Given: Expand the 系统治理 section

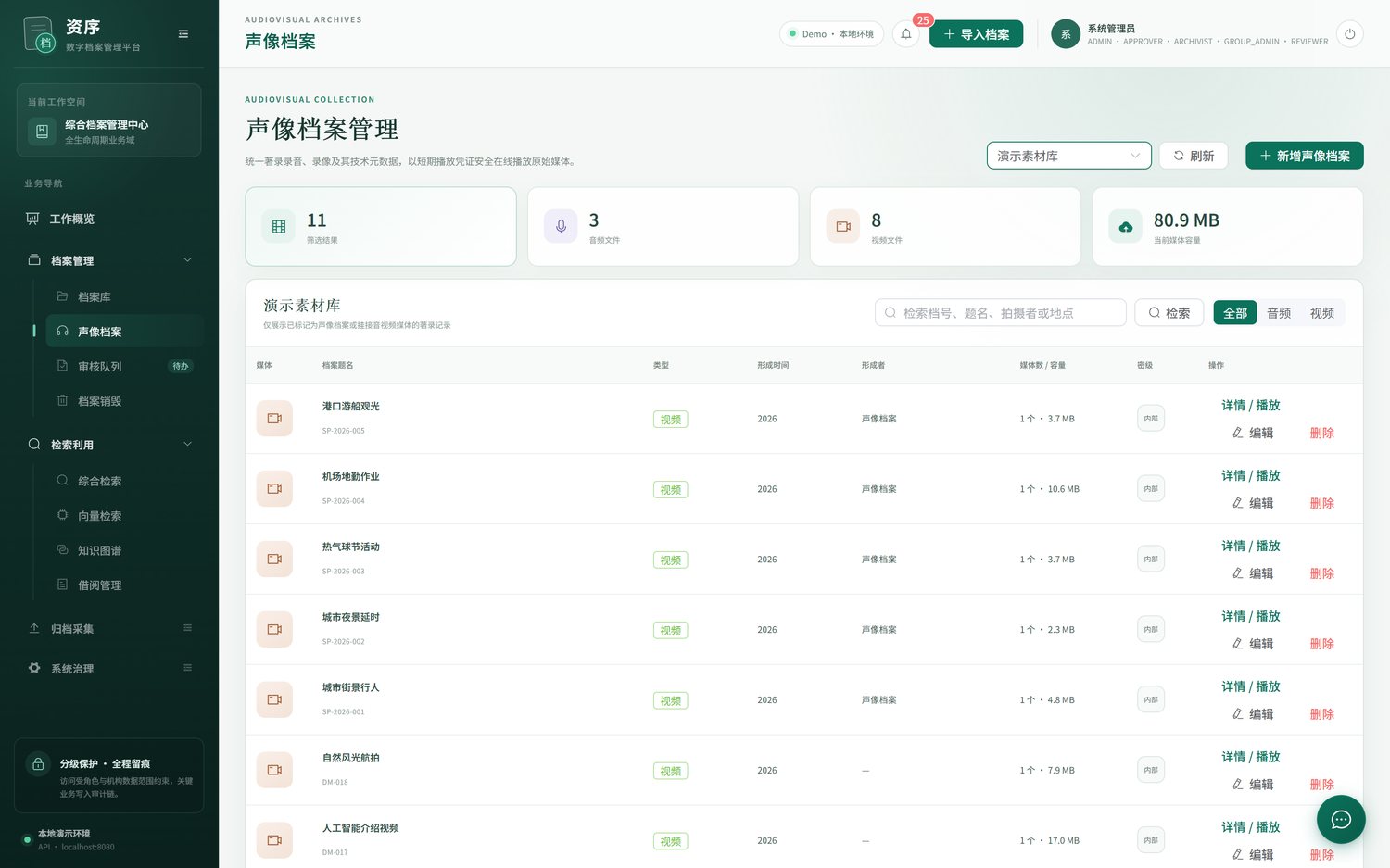Looking at the screenshot, I should (x=109, y=668).
